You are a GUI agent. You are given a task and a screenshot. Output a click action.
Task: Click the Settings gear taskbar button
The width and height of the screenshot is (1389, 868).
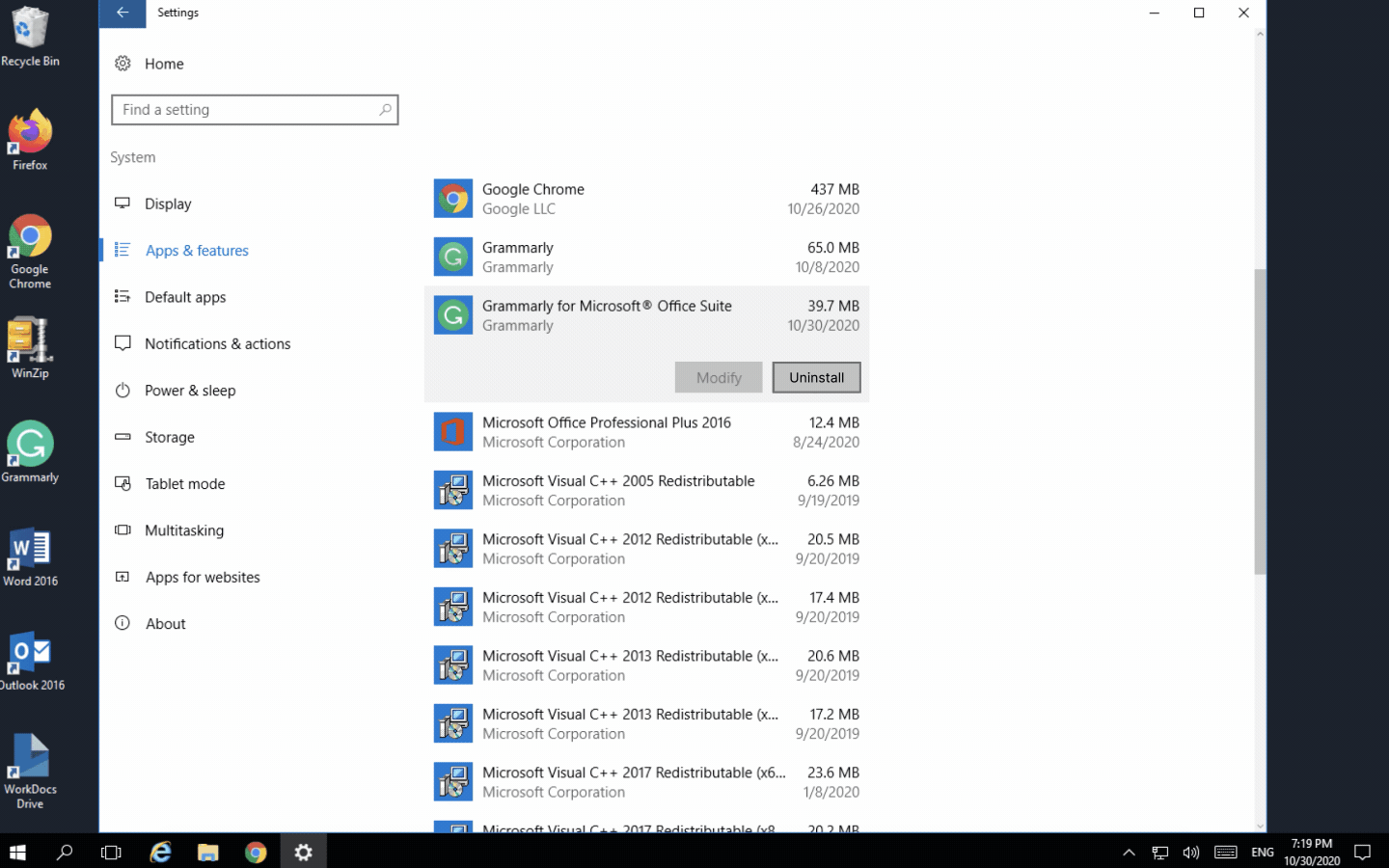tap(303, 852)
